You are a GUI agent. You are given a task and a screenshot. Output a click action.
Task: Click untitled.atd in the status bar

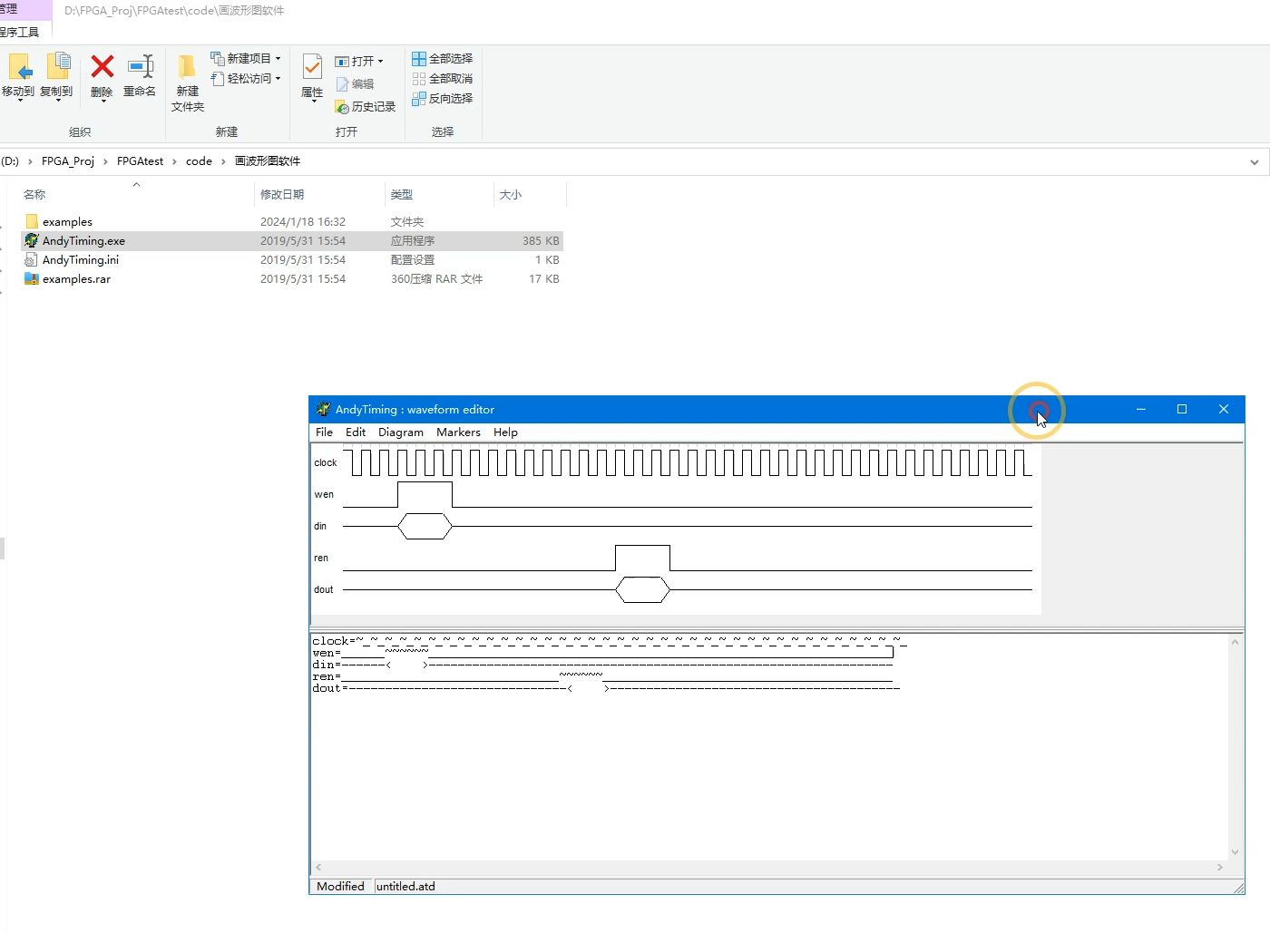tap(405, 887)
